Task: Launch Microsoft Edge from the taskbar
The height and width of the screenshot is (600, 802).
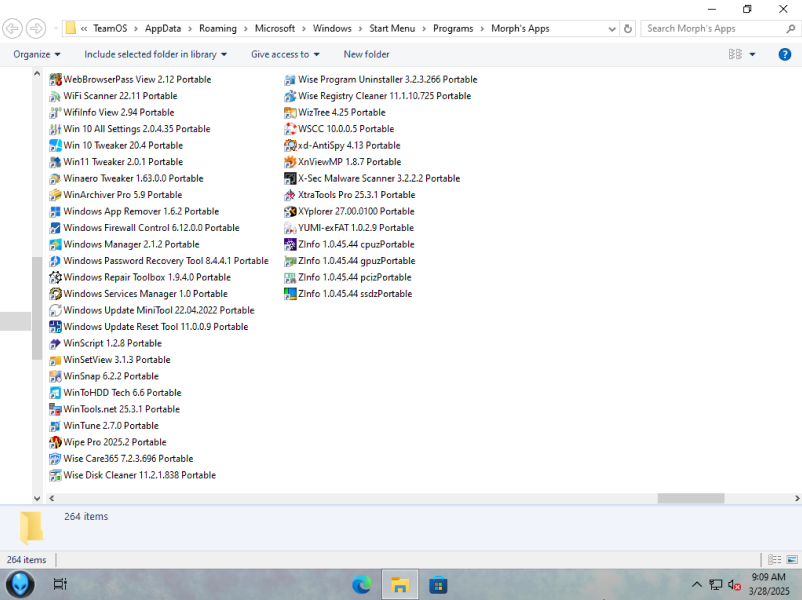Action: (362, 585)
